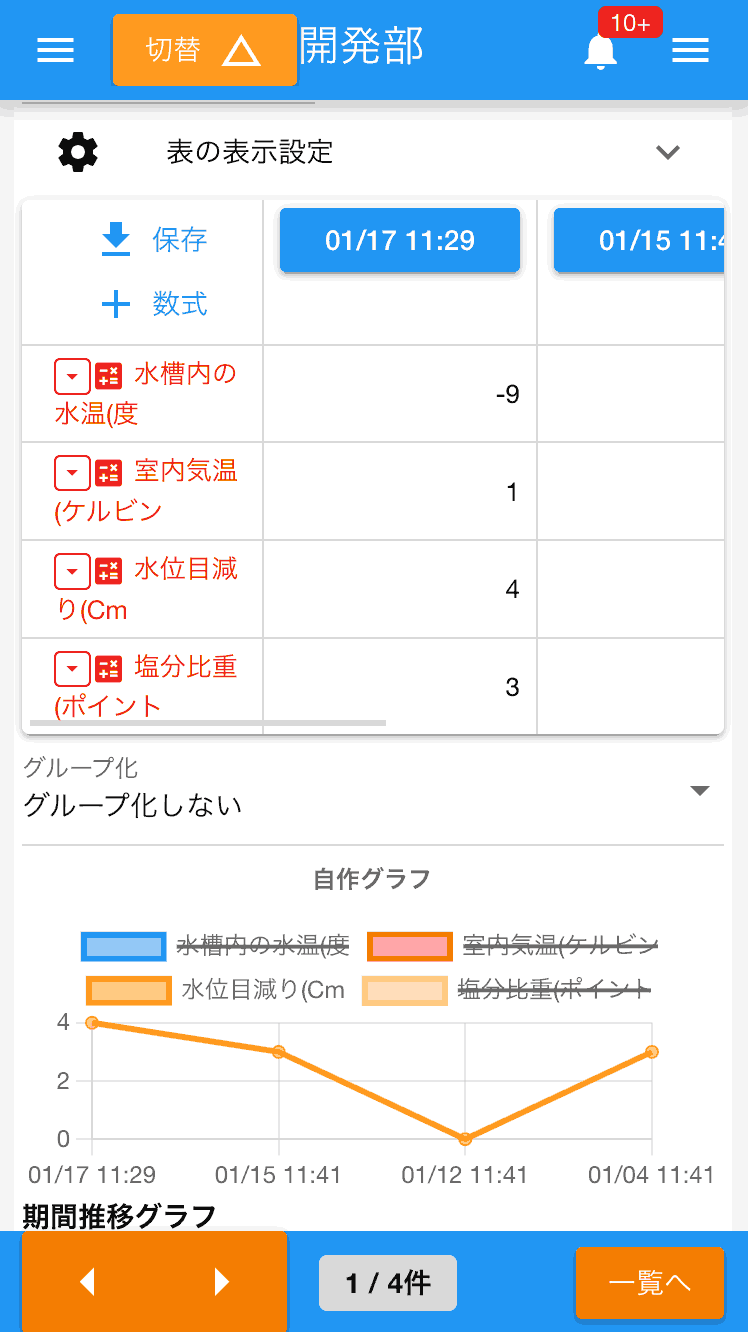
Task: Expand the 表の表示設定 chevron
Action: [x=667, y=152]
